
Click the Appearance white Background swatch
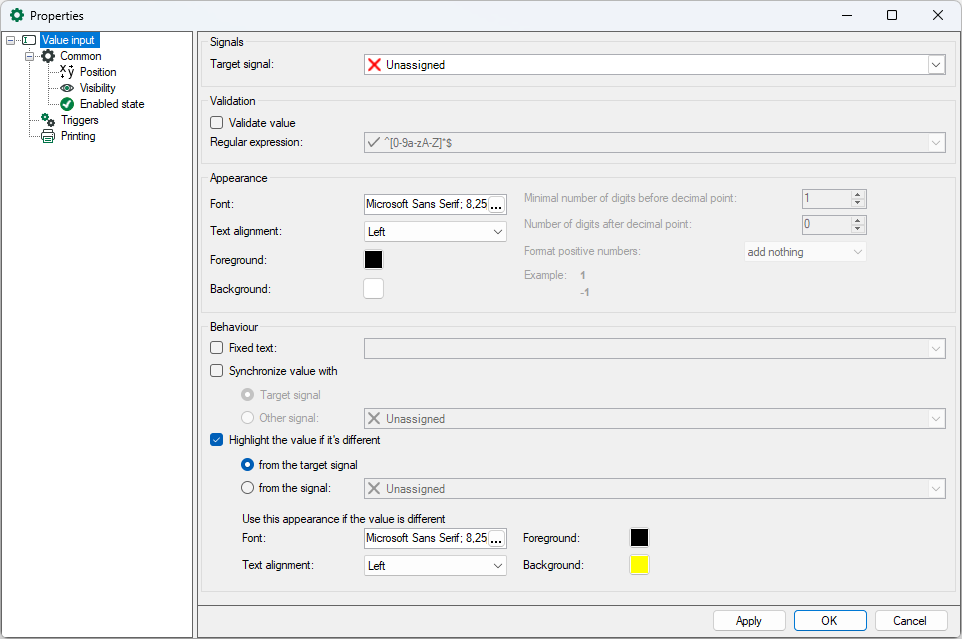[x=374, y=288]
